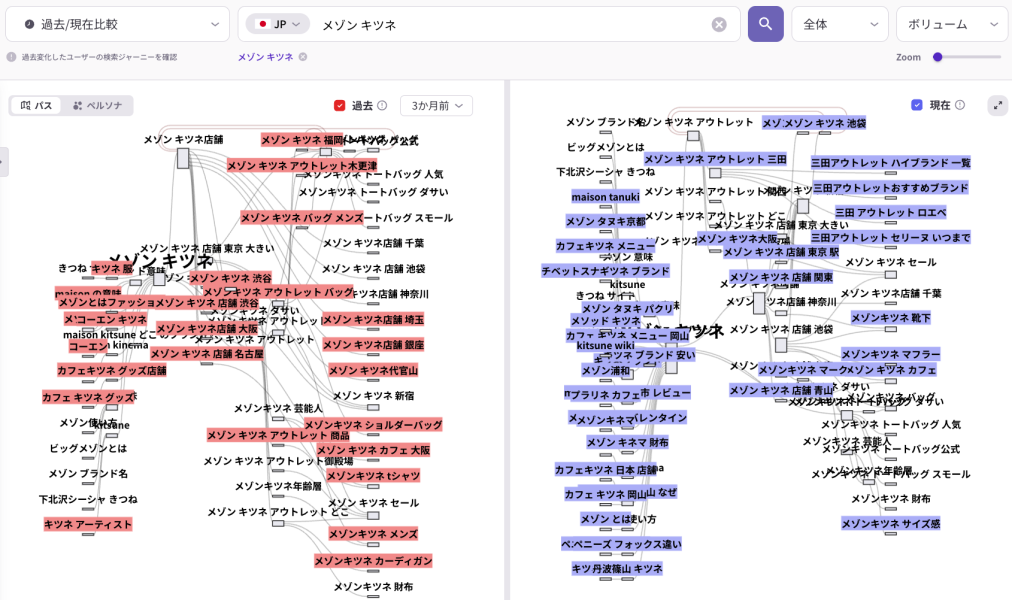Click the purple search magnifier button
This screenshot has width=1012, height=600.
click(x=765, y=24)
